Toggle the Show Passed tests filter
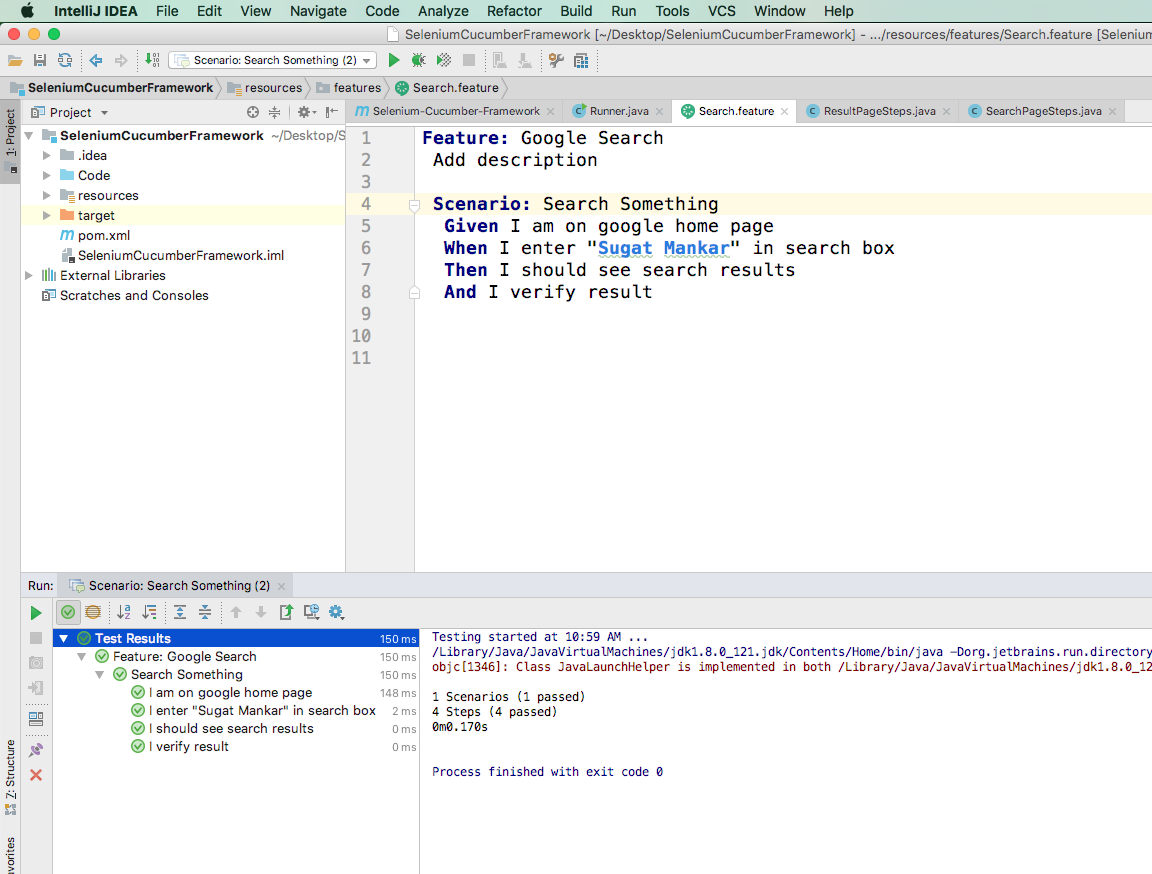 [x=68, y=613]
